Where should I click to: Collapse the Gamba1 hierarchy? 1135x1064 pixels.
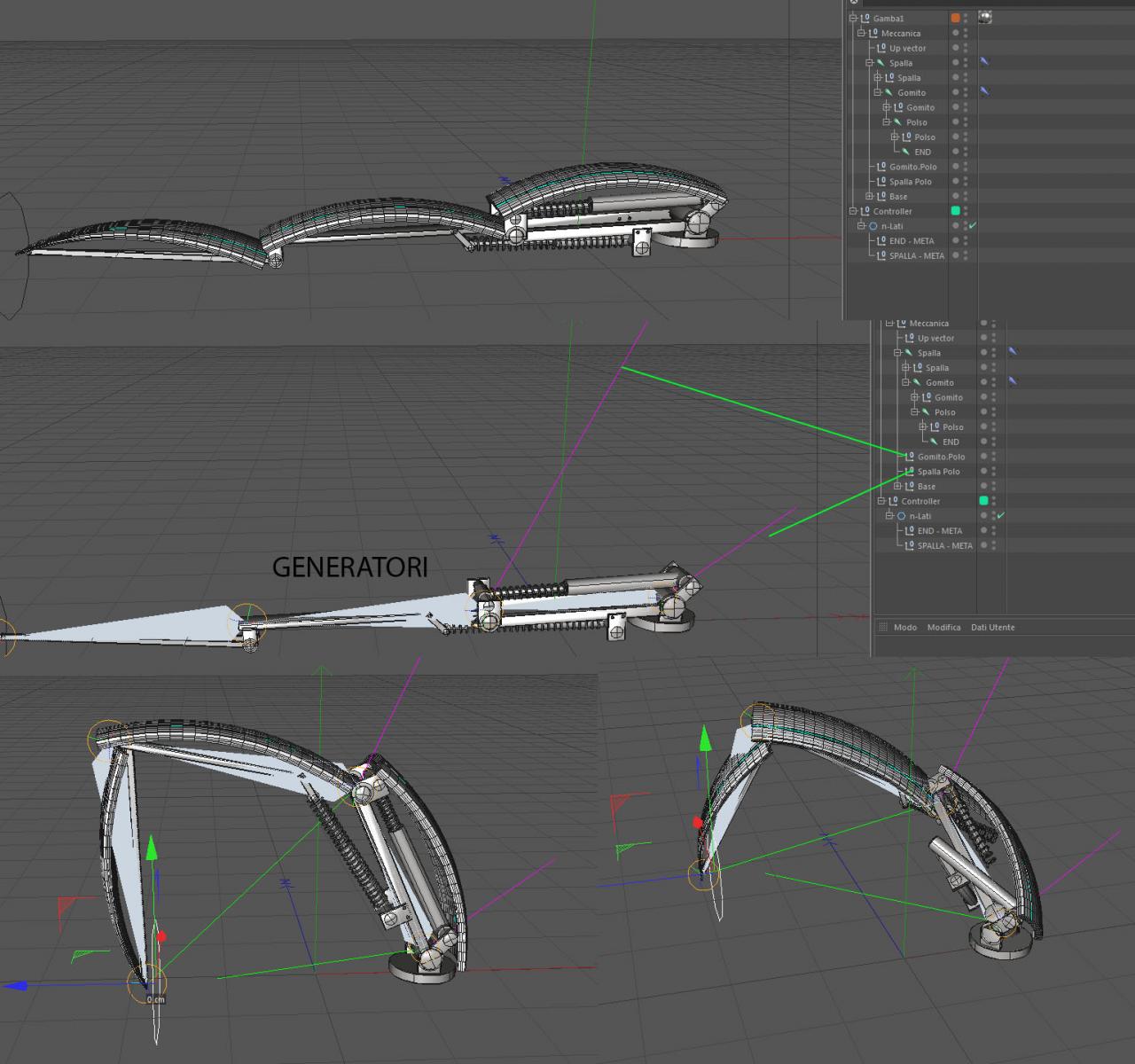click(x=853, y=18)
